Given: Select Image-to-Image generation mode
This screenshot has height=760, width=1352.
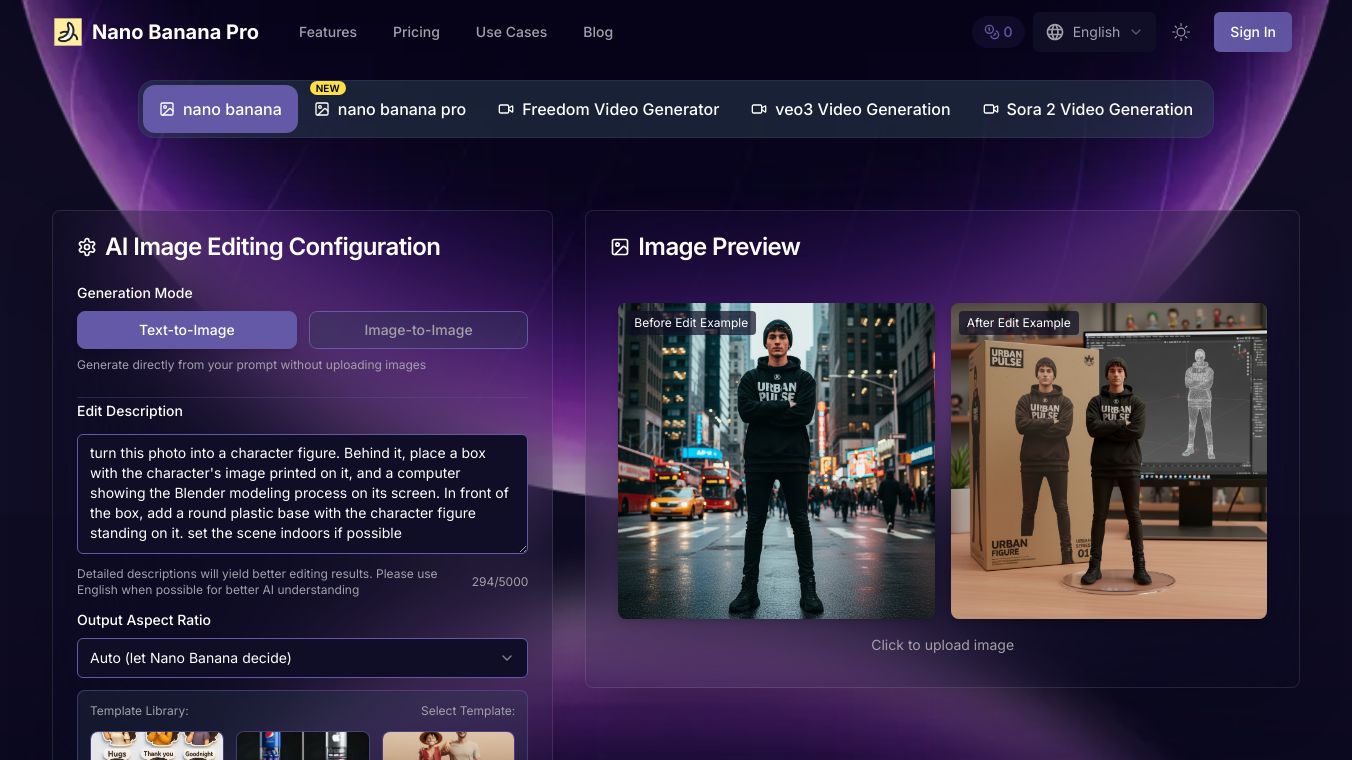Looking at the screenshot, I should (418, 330).
